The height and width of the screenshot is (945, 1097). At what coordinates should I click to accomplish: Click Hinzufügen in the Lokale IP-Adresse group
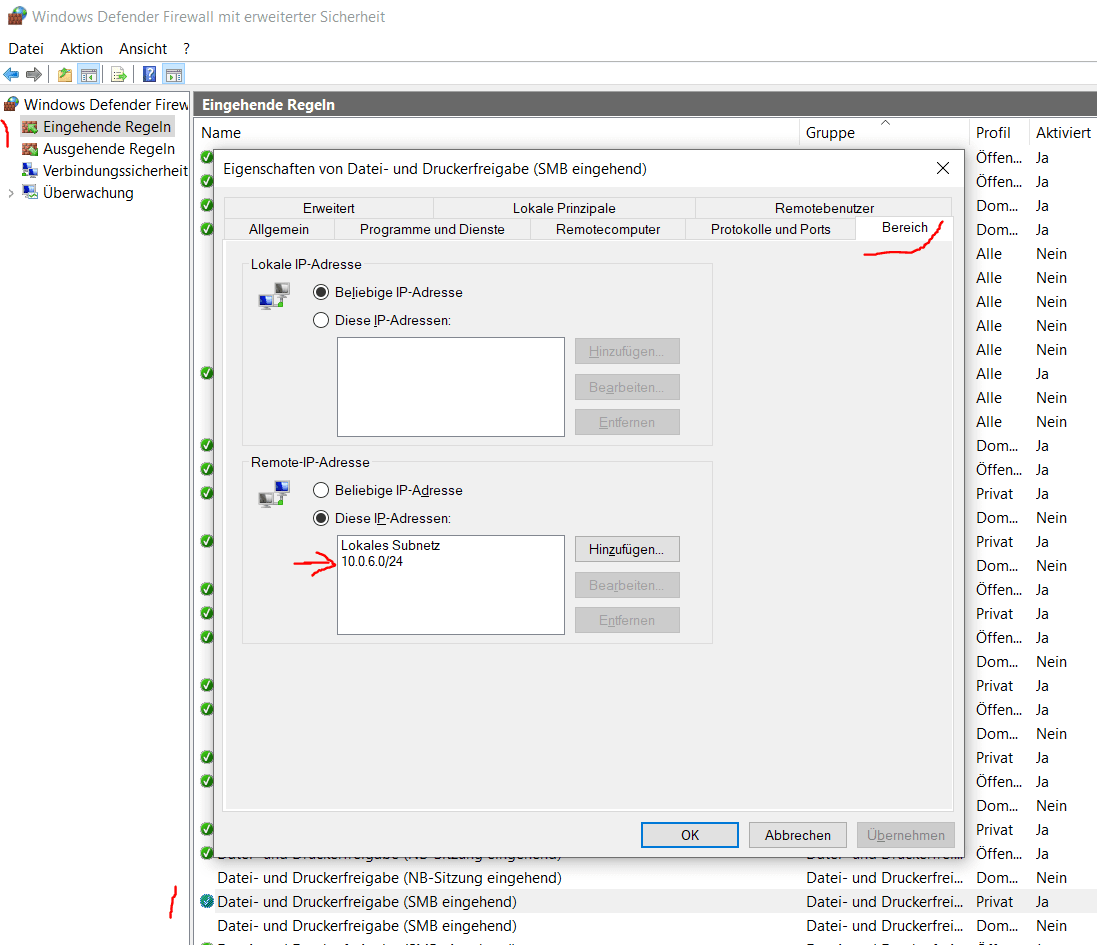[x=627, y=351]
